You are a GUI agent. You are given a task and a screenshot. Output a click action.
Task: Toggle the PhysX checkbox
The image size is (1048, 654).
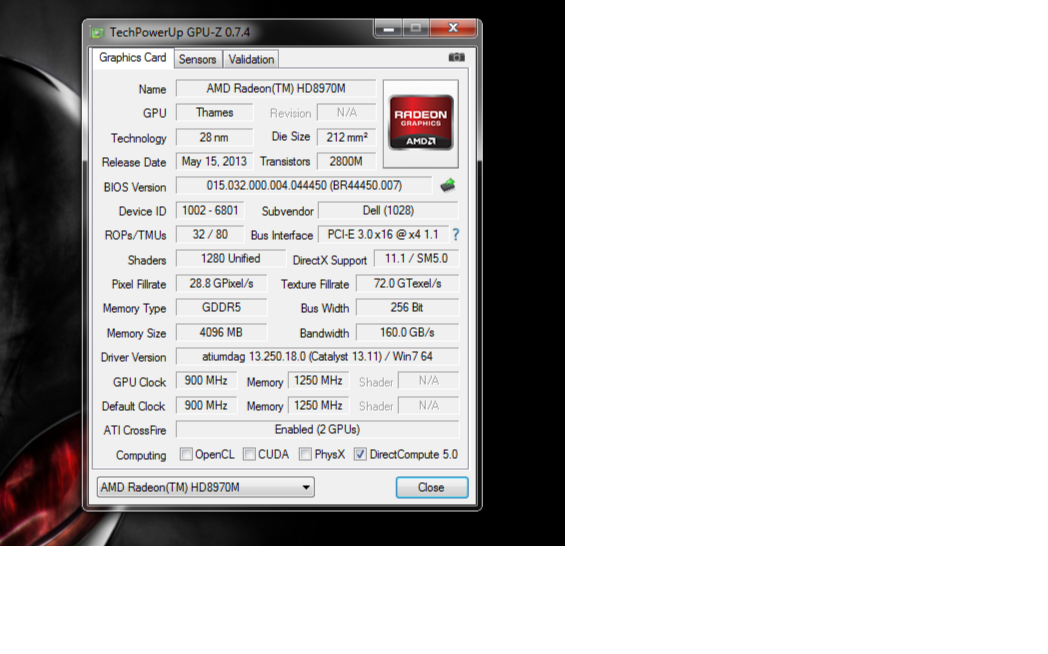click(x=305, y=454)
